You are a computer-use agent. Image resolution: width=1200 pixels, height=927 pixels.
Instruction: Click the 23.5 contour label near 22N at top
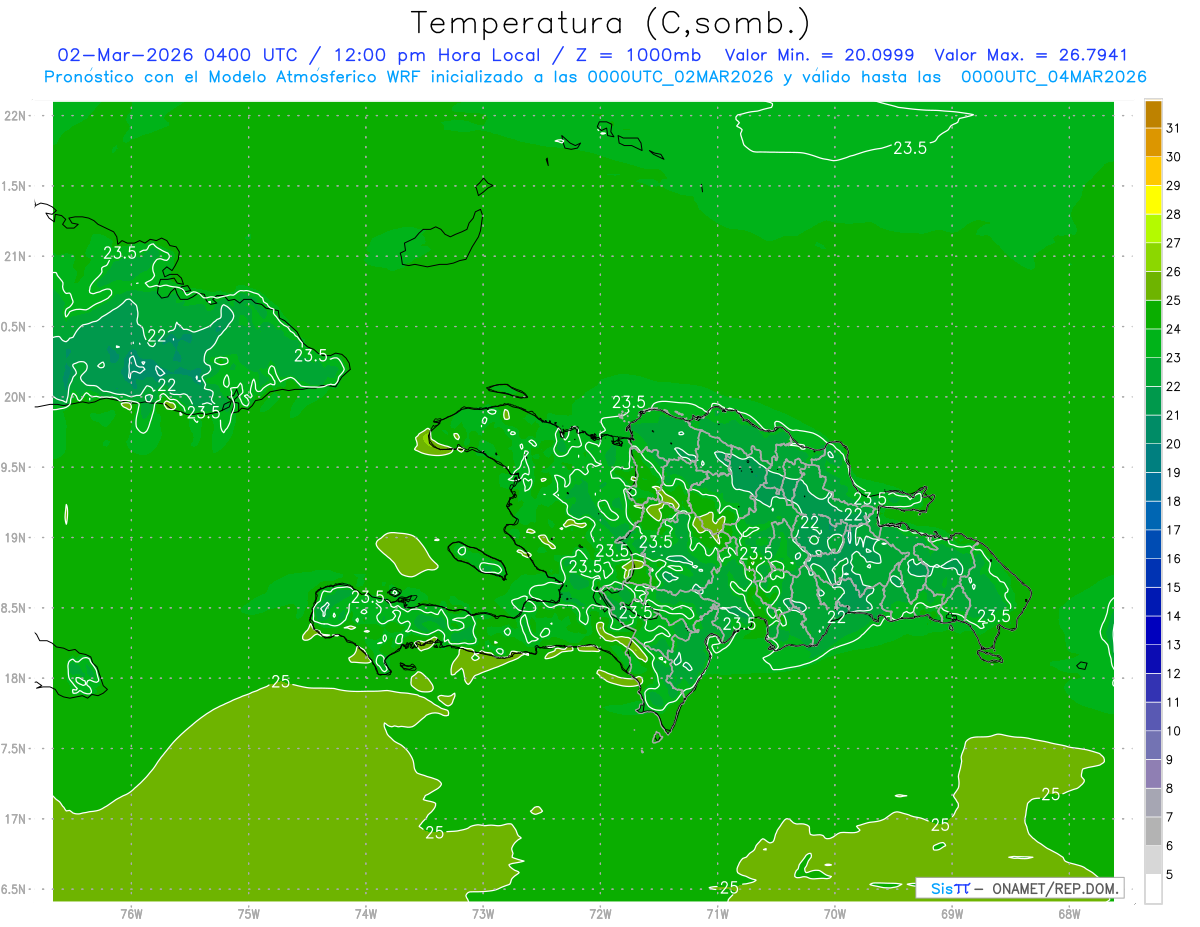click(909, 148)
